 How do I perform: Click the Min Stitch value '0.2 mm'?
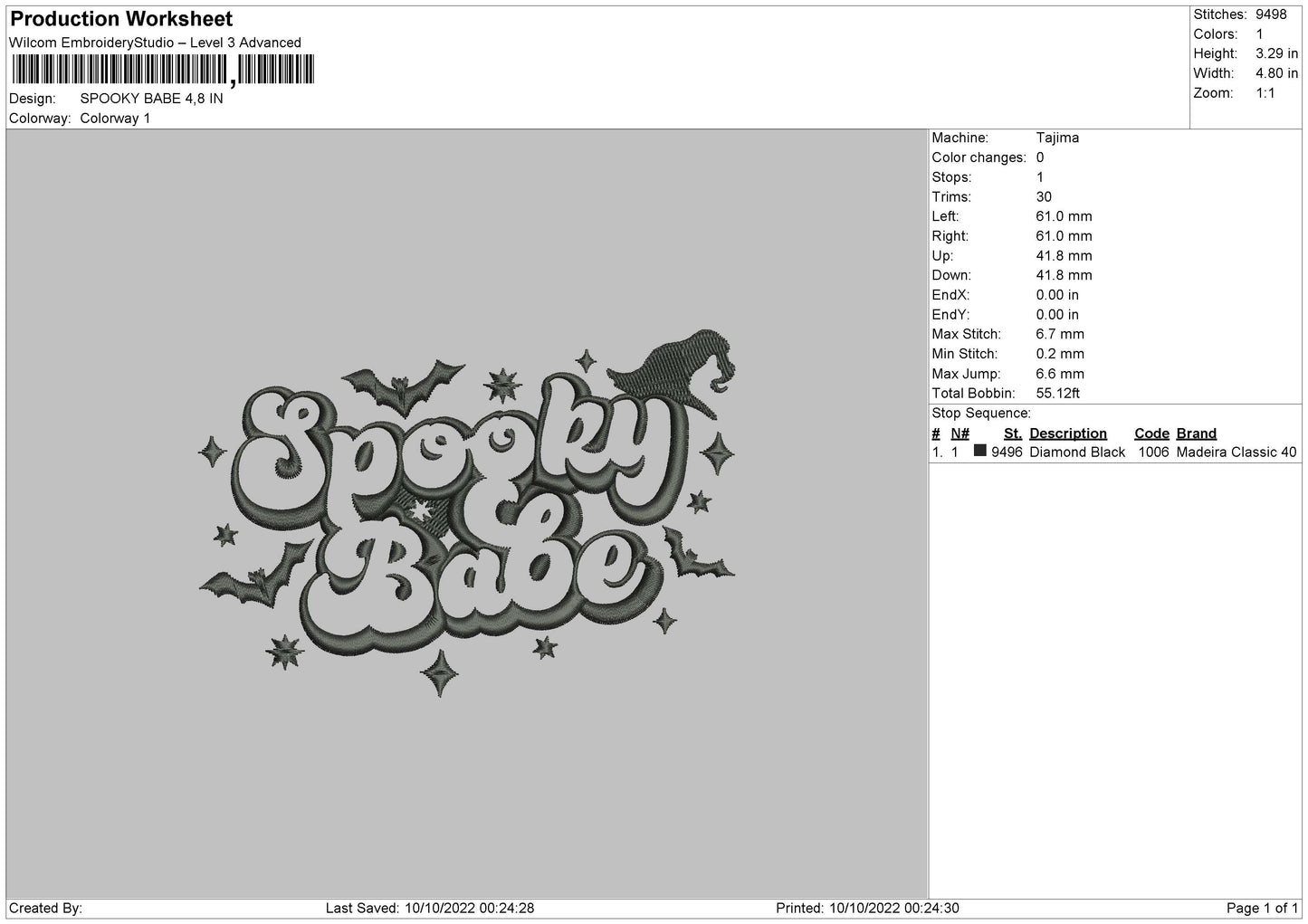1060,355
